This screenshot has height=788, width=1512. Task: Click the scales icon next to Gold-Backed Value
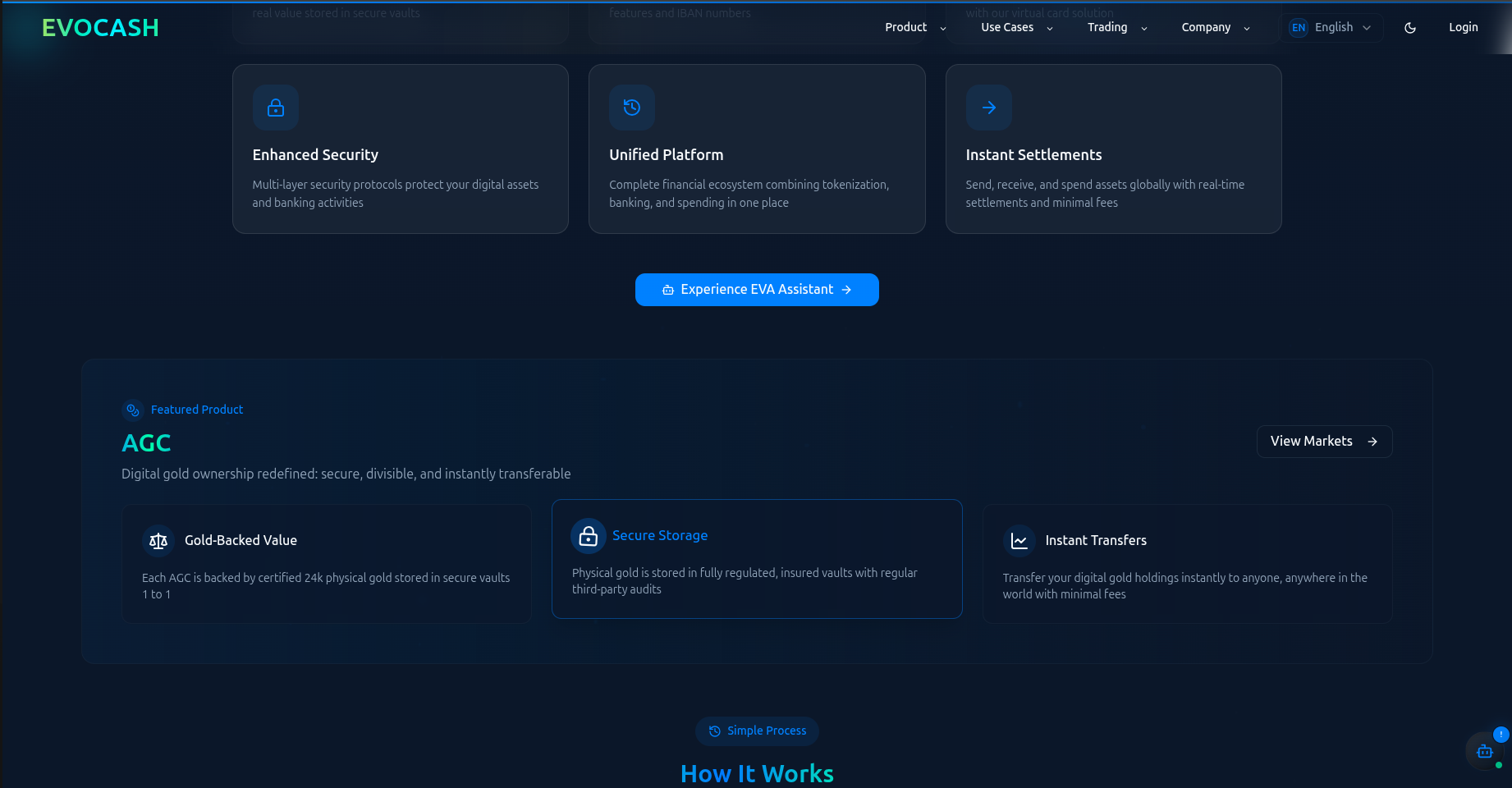point(158,540)
